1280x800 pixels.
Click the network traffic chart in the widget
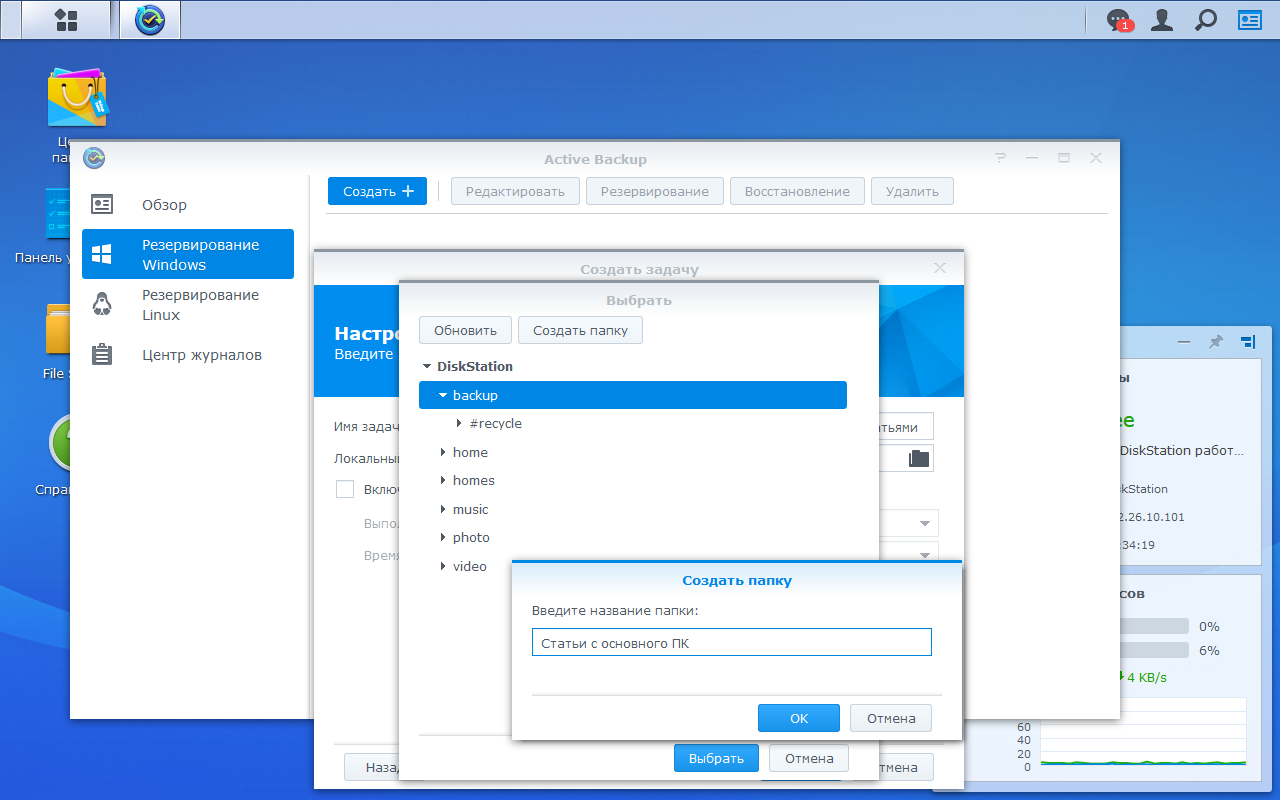(1144, 732)
